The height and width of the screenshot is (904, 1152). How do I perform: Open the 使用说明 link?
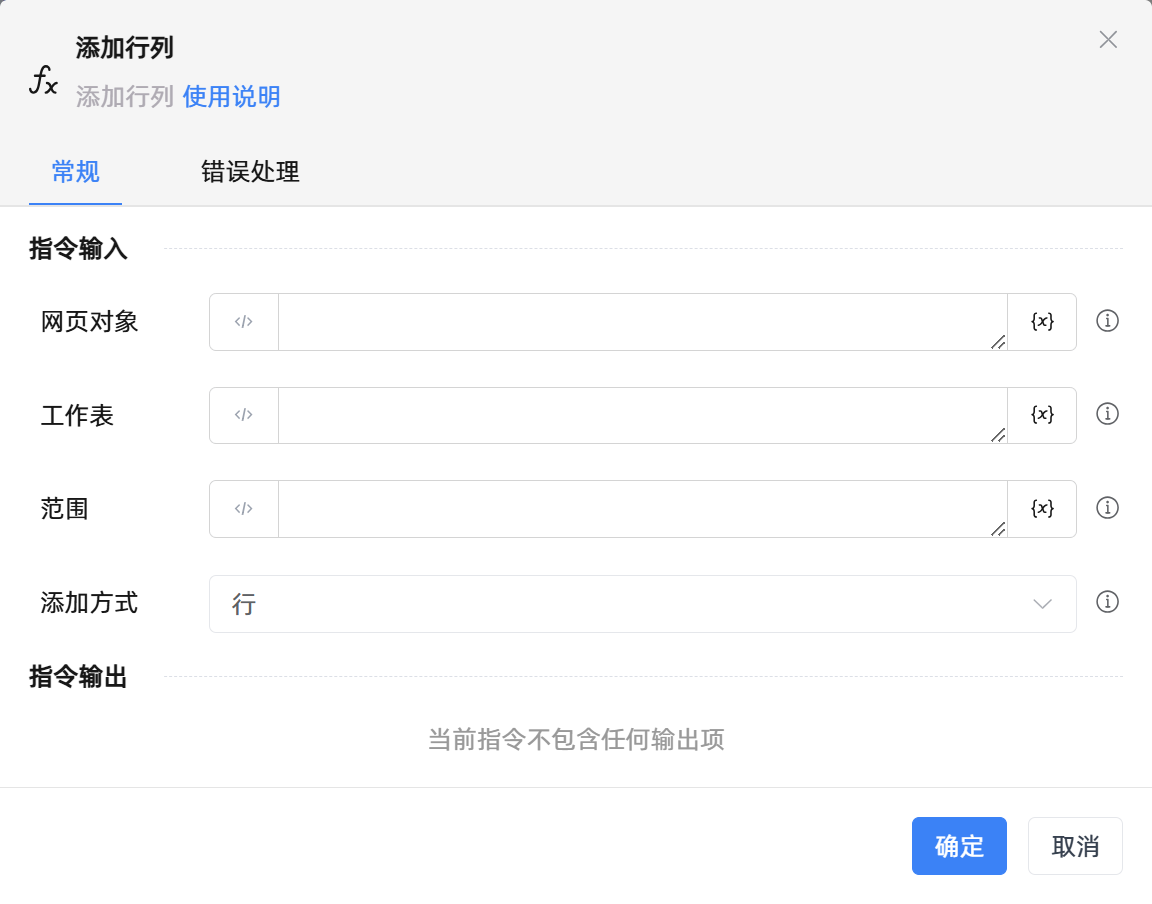pos(231,97)
